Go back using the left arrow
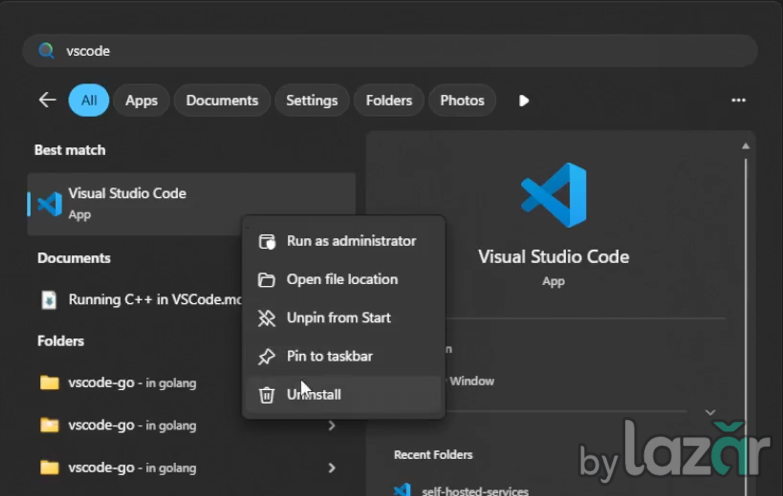 pyautogui.click(x=47, y=100)
